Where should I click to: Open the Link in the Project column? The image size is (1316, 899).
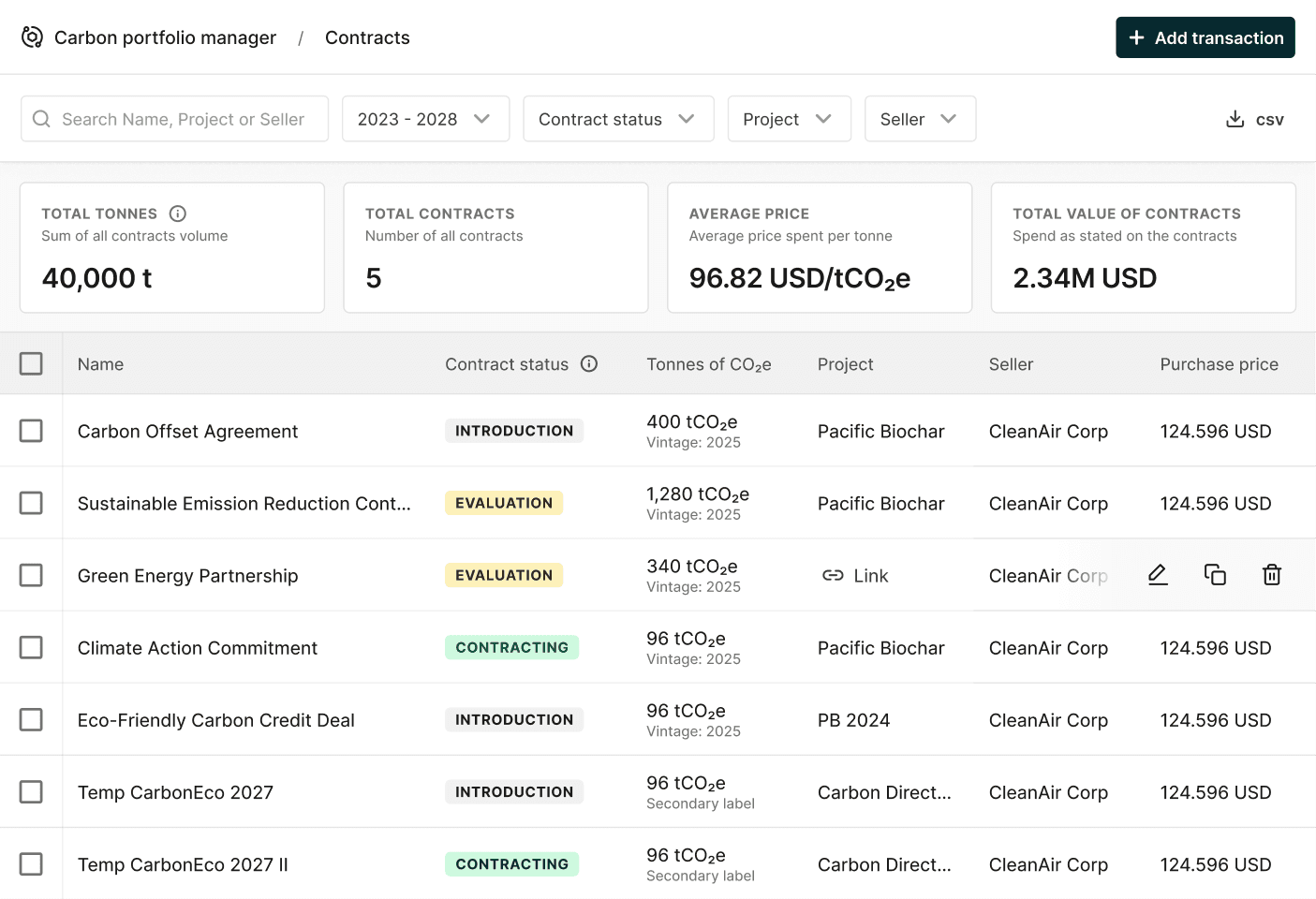point(855,576)
